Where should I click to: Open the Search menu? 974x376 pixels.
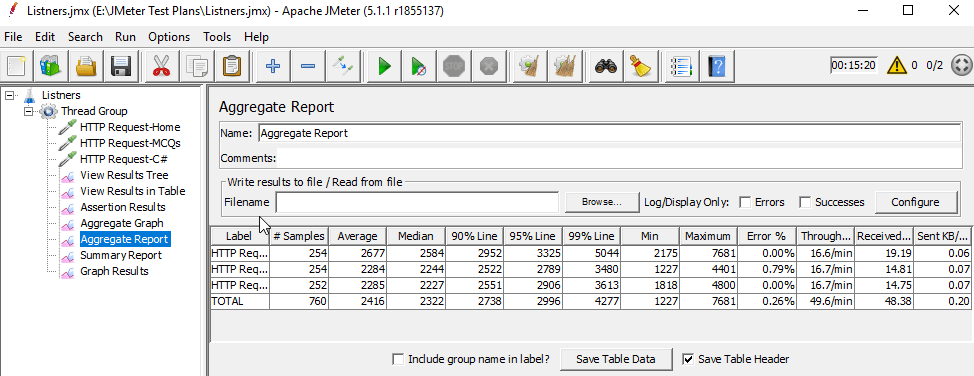point(85,37)
